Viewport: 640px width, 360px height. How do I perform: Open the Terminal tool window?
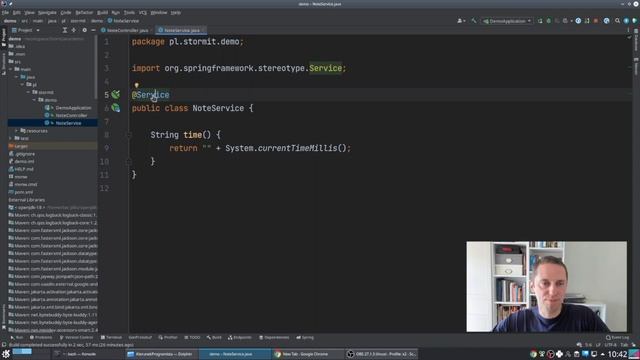coord(111,338)
